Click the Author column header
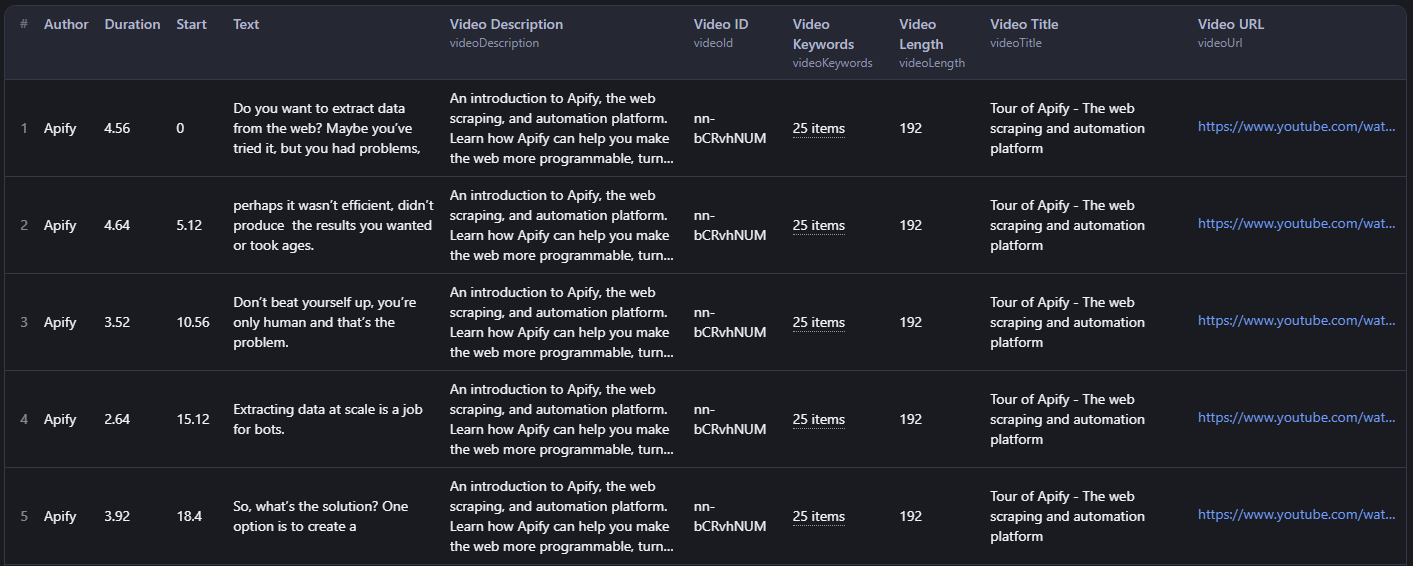 point(66,24)
